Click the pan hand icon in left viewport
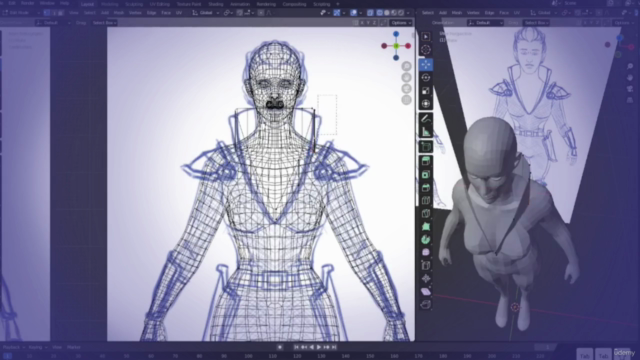The height and width of the screenshot is (360, 640). pos(406,78)
